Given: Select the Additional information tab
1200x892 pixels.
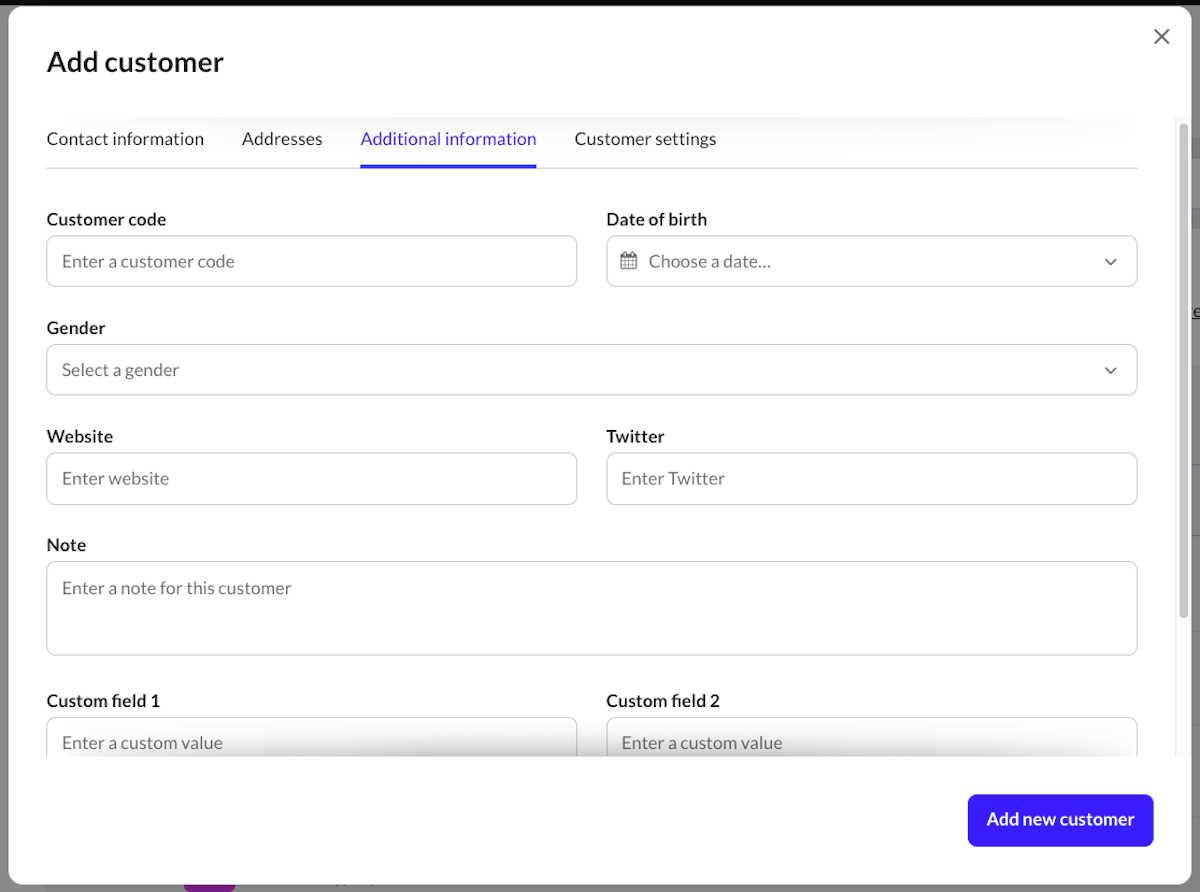Looking at the screenshot, I should [x=448, y=139].
